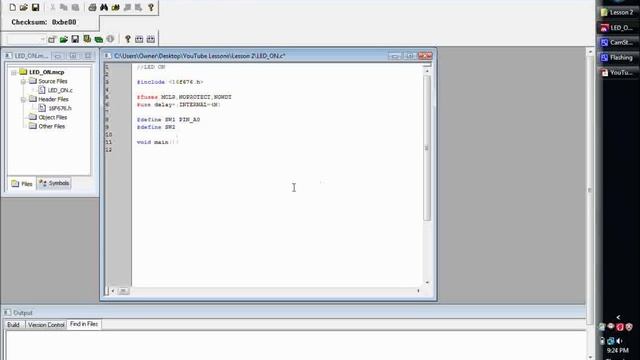Viewport: 640px width, 360px height.
Task: Click the Save File floppy icon in top toolbar
Action: point(36,7)
